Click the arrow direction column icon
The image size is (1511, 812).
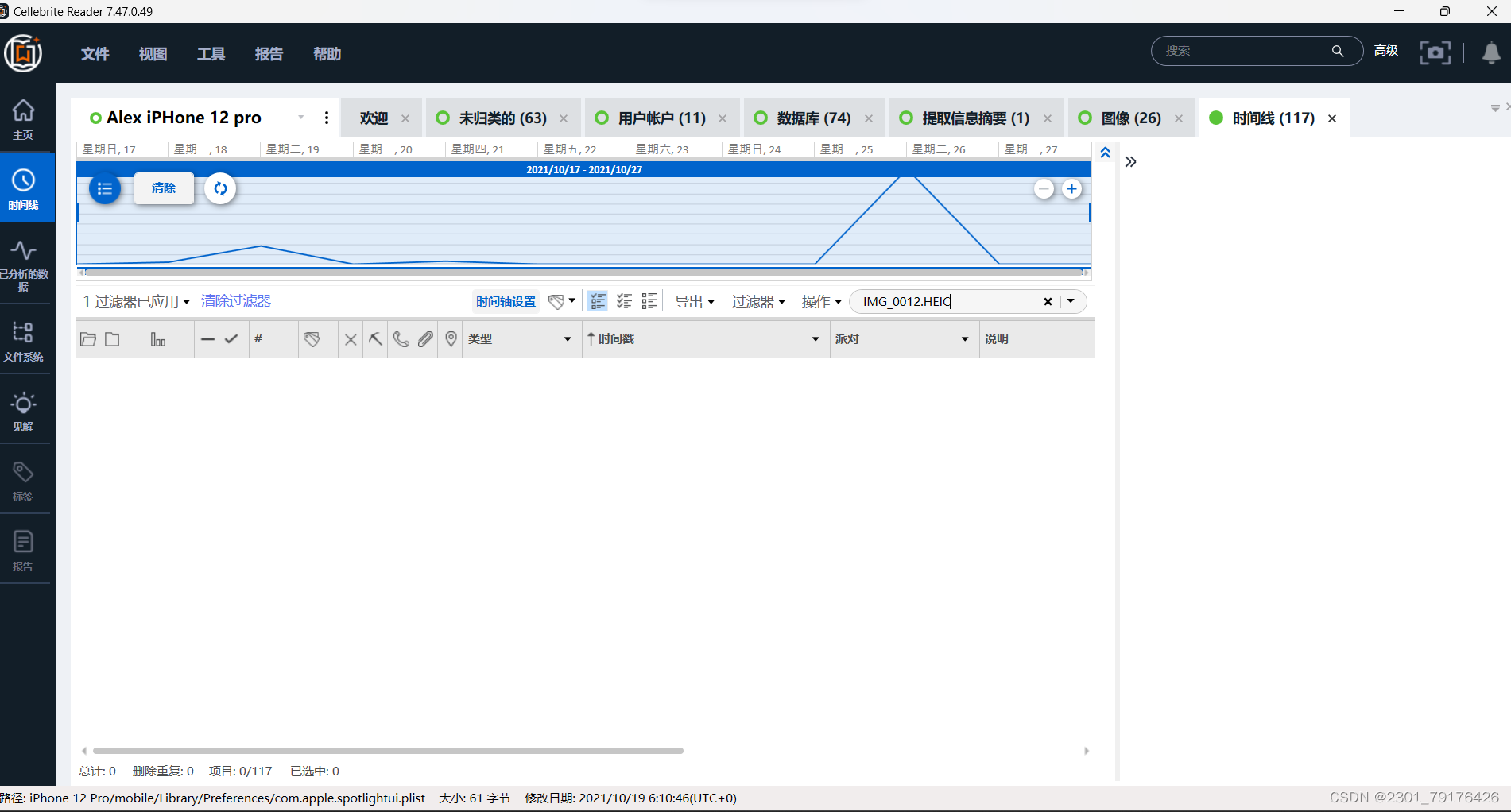375,339
